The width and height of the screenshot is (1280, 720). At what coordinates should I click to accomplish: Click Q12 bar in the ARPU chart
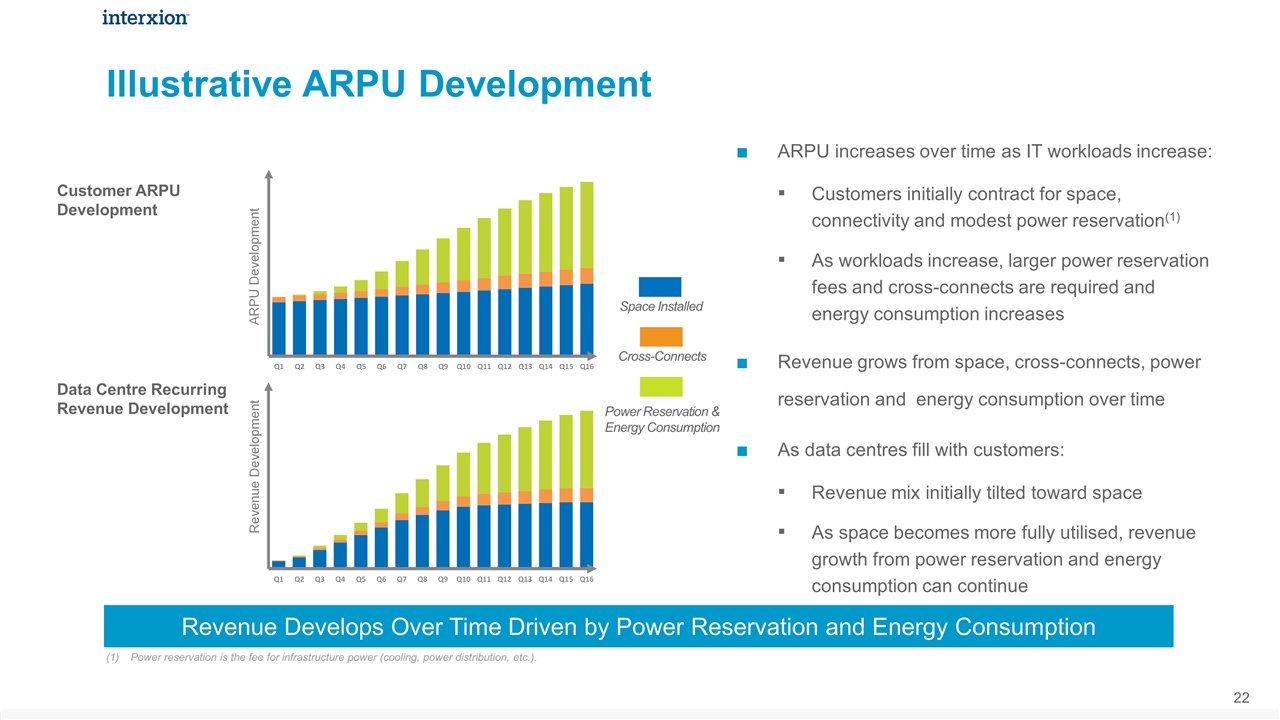tap(504, 282)
